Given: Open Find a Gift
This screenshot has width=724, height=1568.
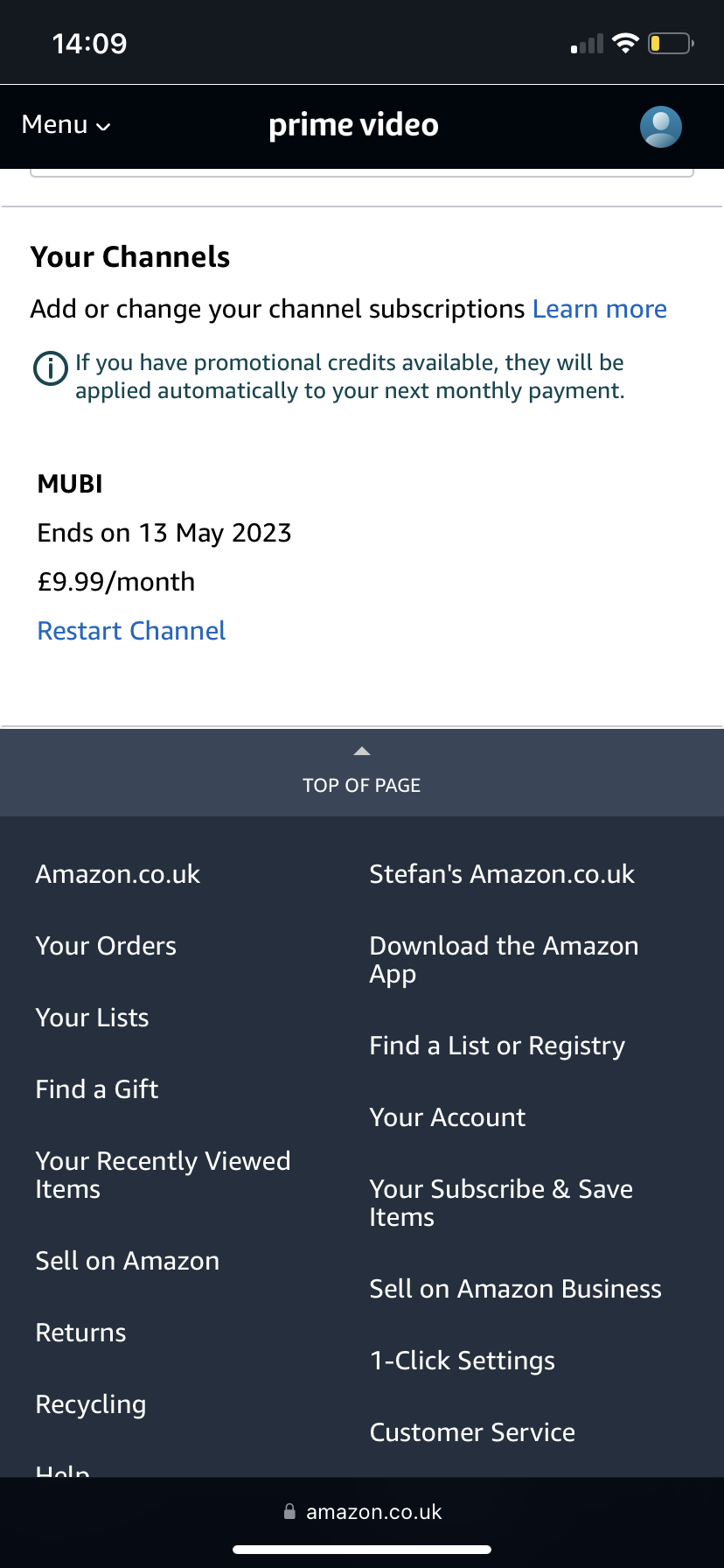Looking at the screenshot, I should [97, 1089].
